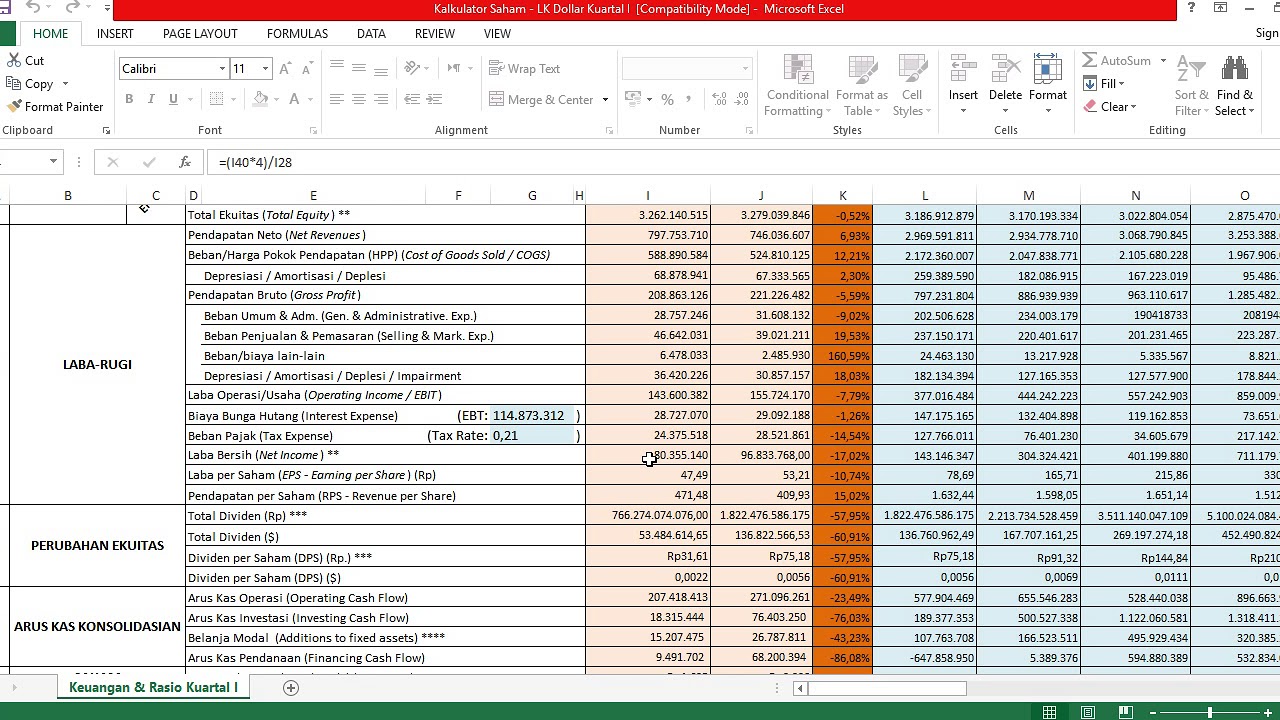Viewport: 1280px width, 720px height.
Task: Toggle Bold formatting
Action: point(129,99)
